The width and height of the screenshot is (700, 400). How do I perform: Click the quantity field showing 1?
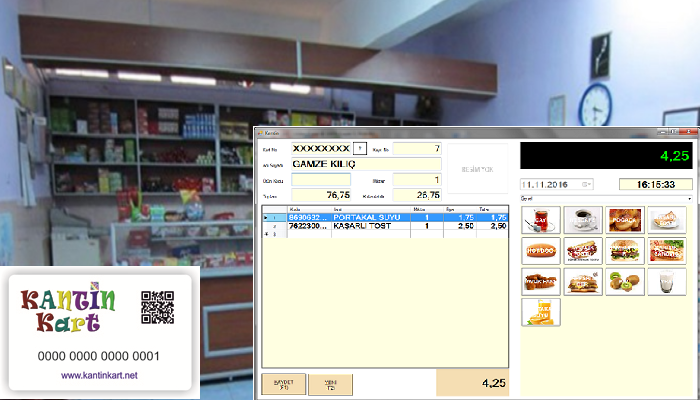coord(416,180)
